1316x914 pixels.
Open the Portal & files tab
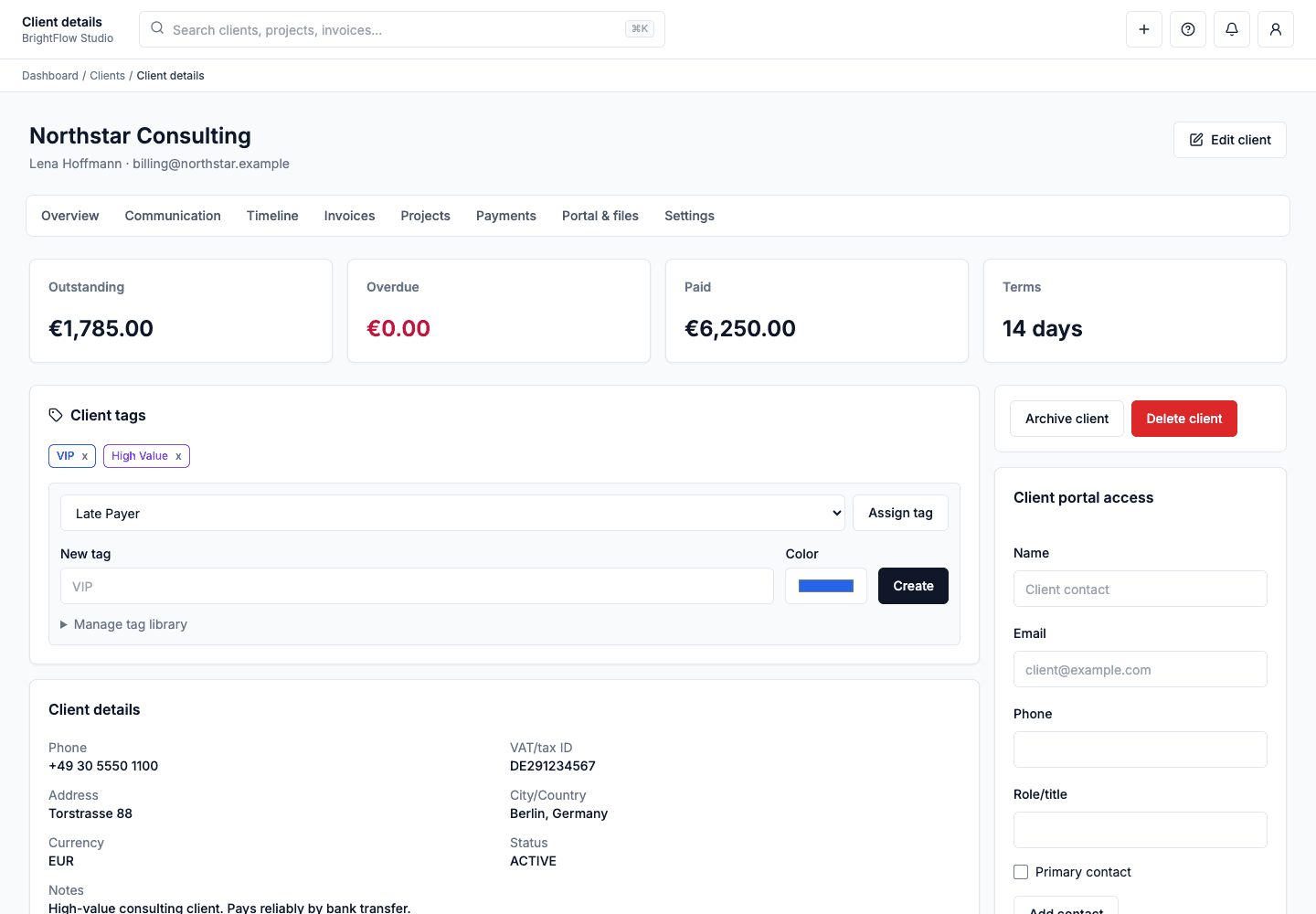point(600,216)
